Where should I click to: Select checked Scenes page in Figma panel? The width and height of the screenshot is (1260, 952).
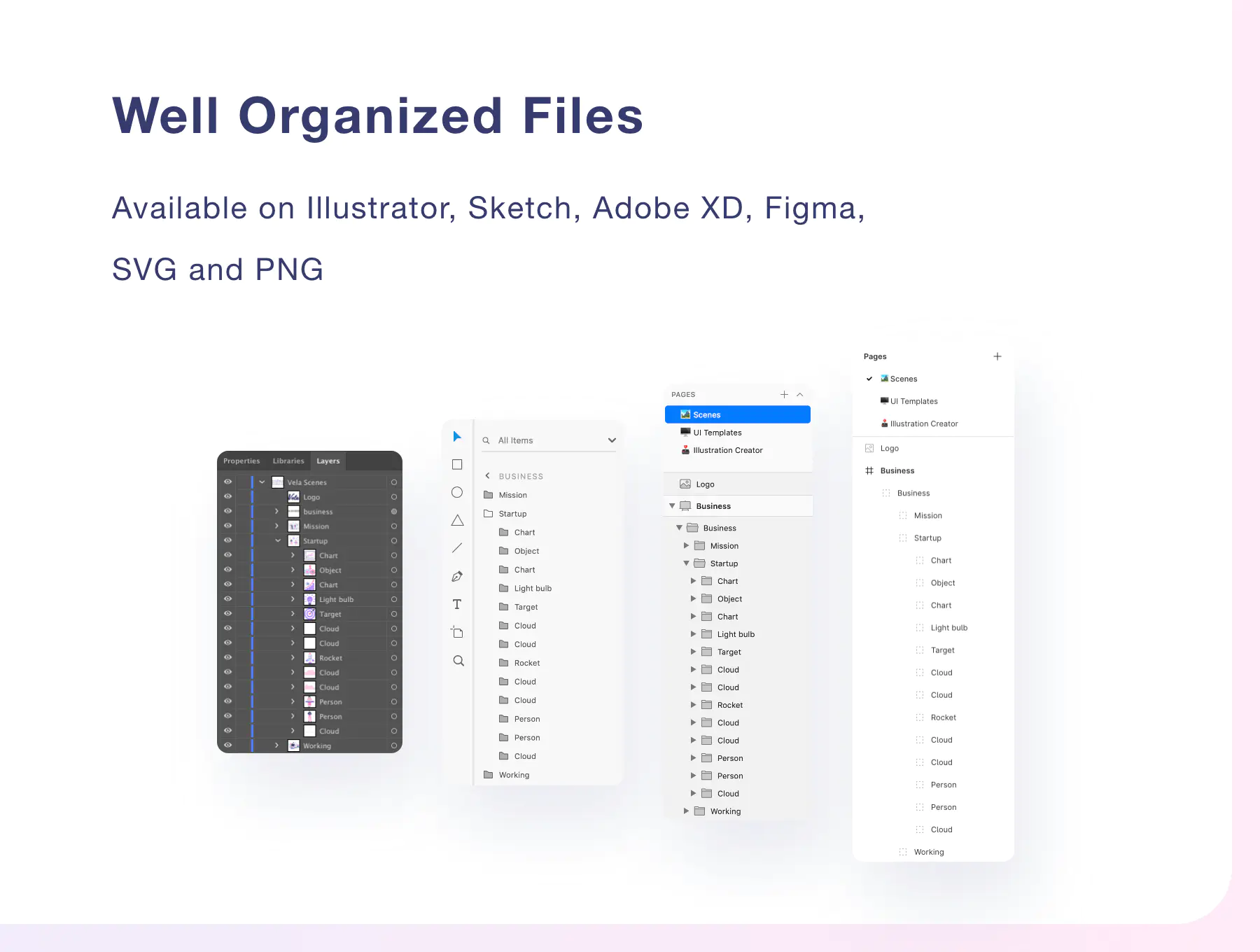(x=933, y=379)
